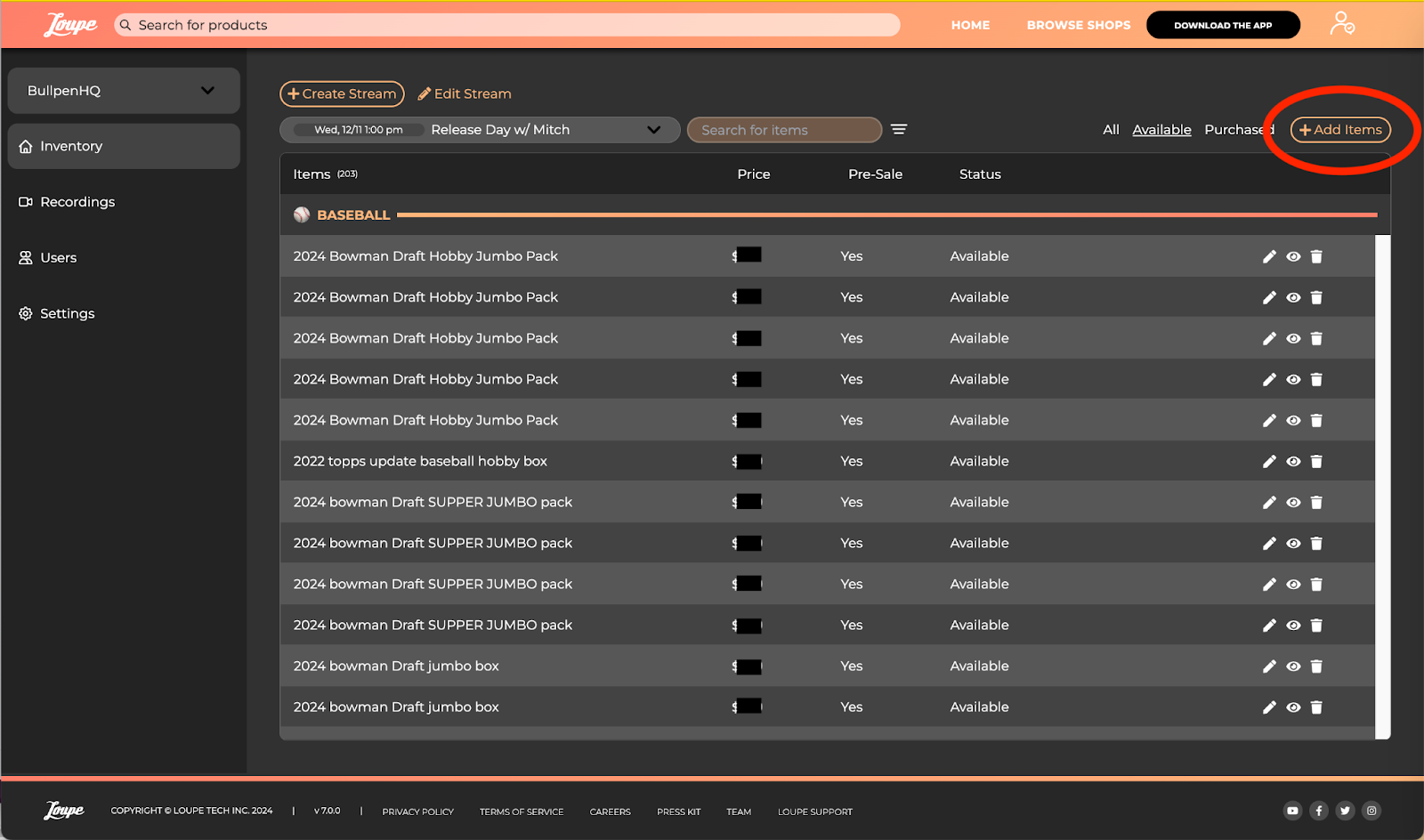This screenshot has width=1424, height=840.
Task: Edit the first bowman Draft SUPPER JUMBO pack
Action: (x=1269, y=503)
